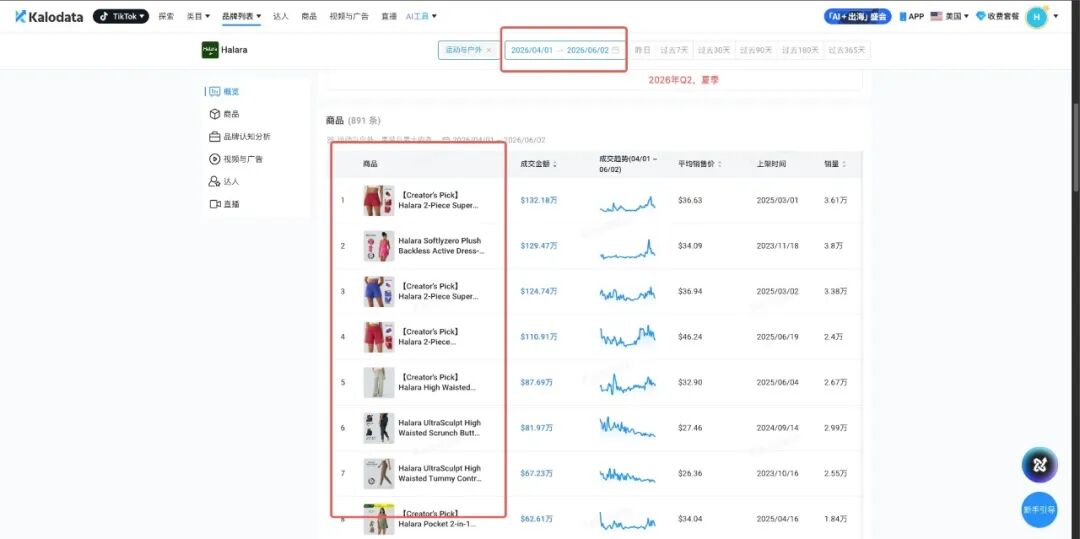Open the date range picker field
The height and width of the screenshot is (539, 1080).
point(564,50)
